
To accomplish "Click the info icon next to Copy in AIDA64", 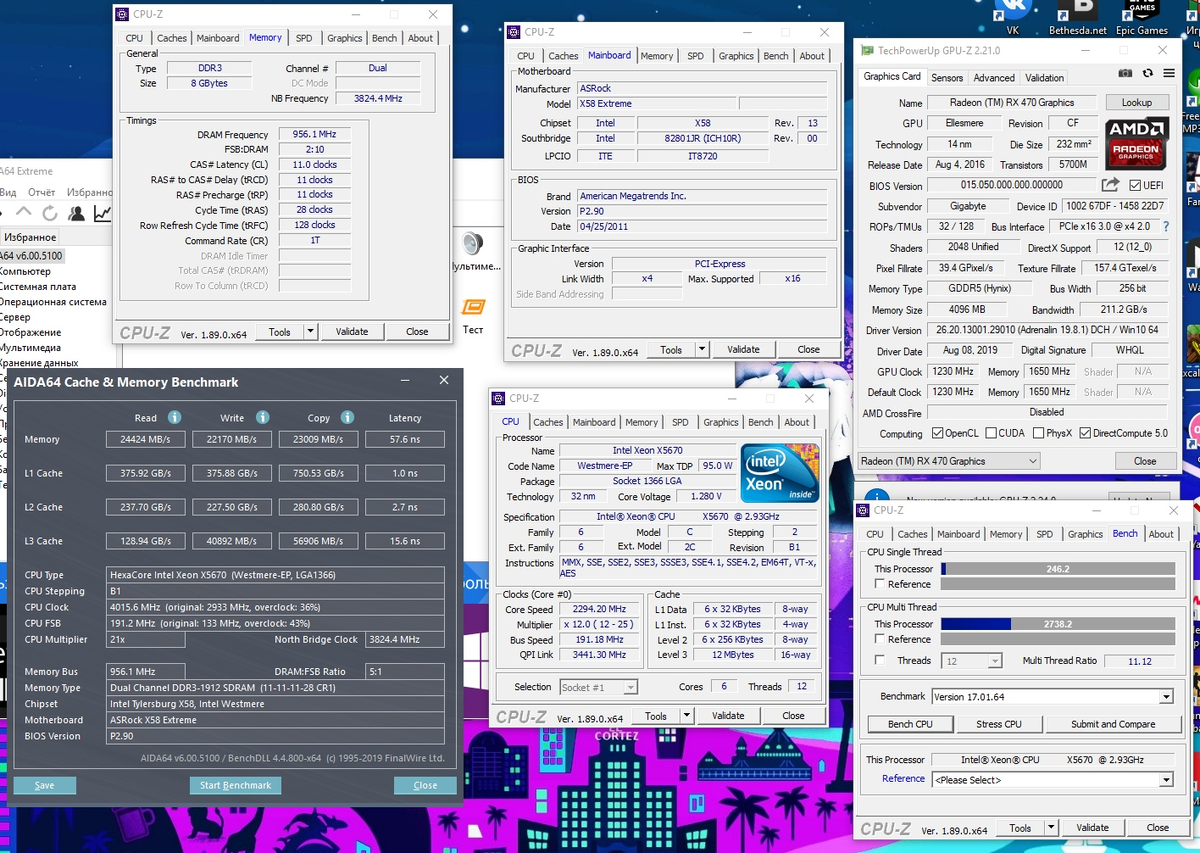I will pos(347,417).
